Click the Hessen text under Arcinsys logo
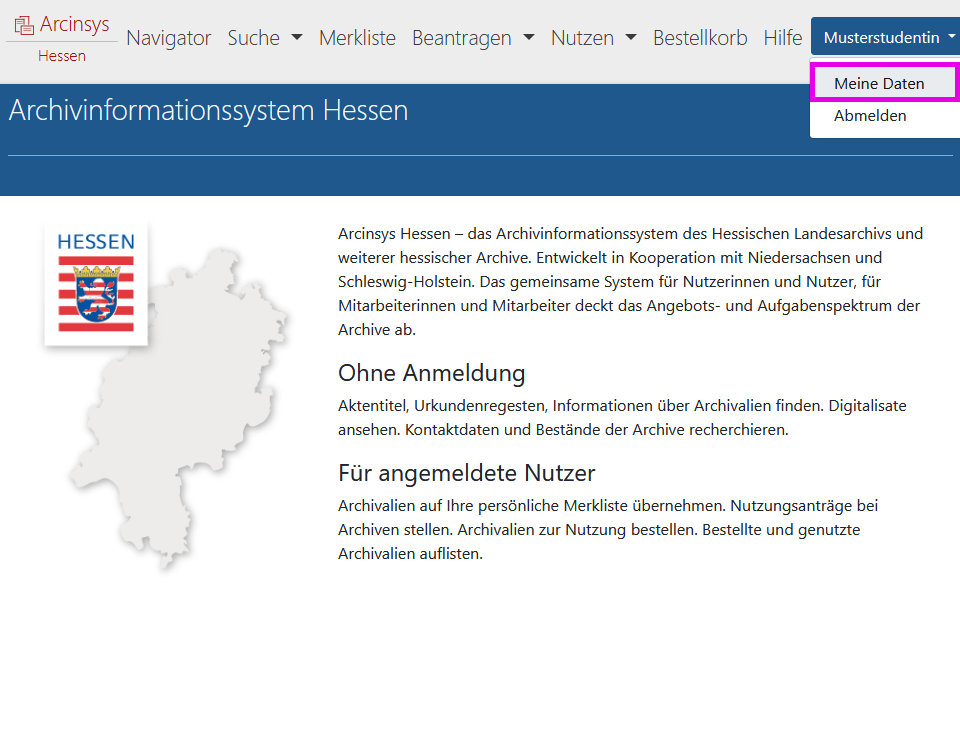 (x=62, y=56)
